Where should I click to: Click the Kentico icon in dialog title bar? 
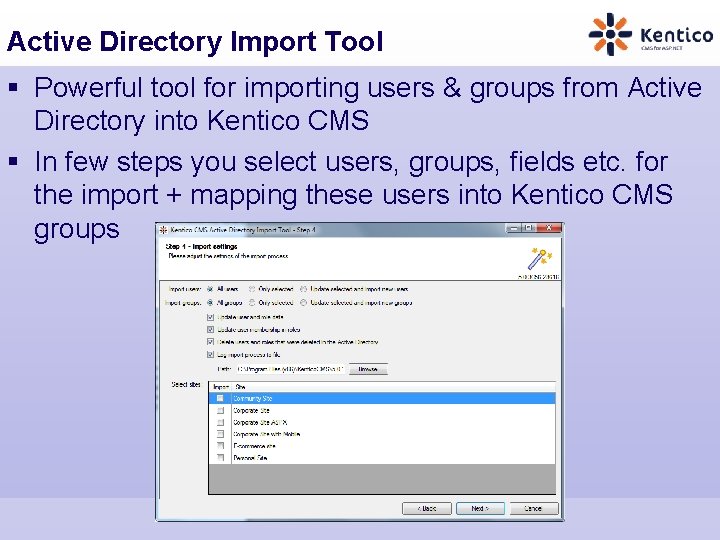163,230
